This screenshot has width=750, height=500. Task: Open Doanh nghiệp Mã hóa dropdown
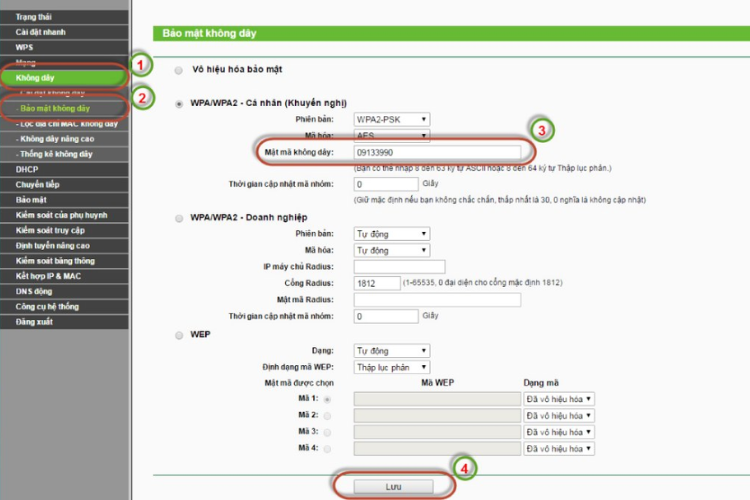[392, 250]
